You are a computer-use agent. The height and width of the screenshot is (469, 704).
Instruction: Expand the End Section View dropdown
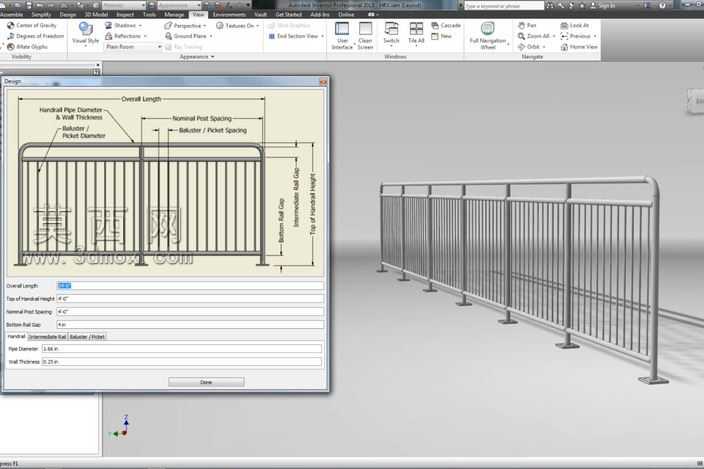click(322, 36)
